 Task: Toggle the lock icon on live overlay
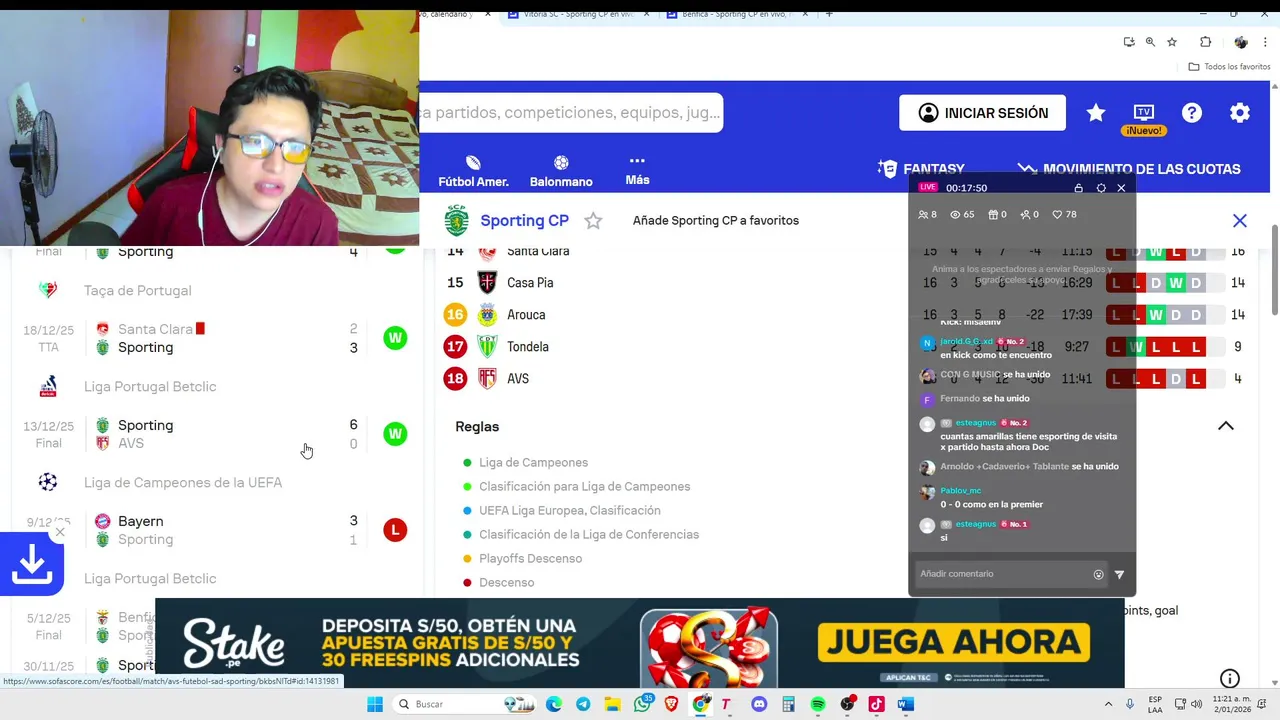coord(1078,188)
